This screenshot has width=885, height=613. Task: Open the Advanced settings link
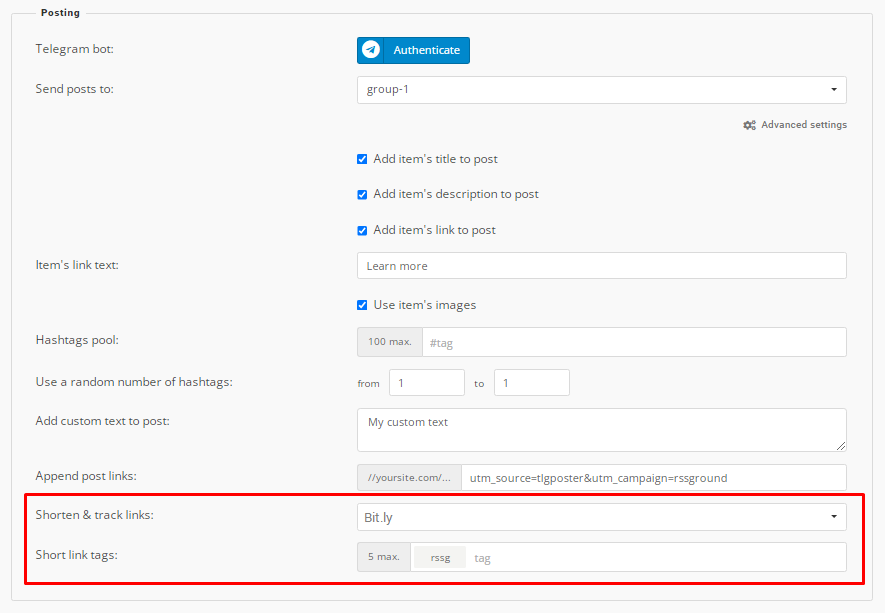click(795, 125)
